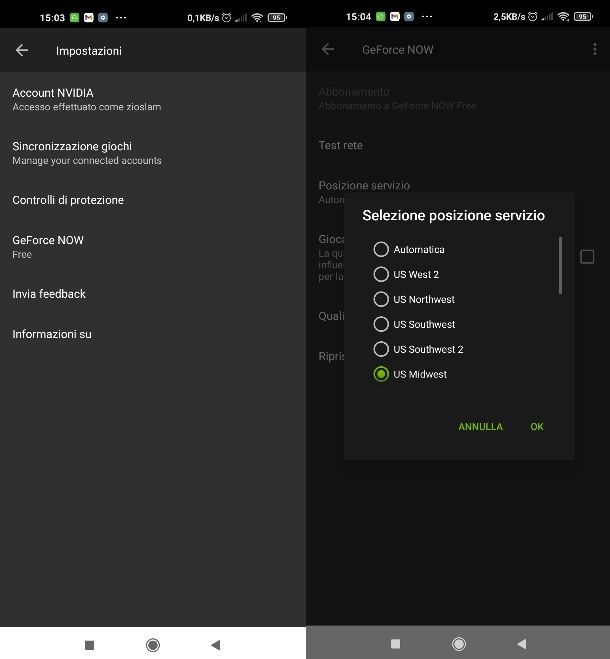Open Controlli di protezione

click(x=153, y=200)
